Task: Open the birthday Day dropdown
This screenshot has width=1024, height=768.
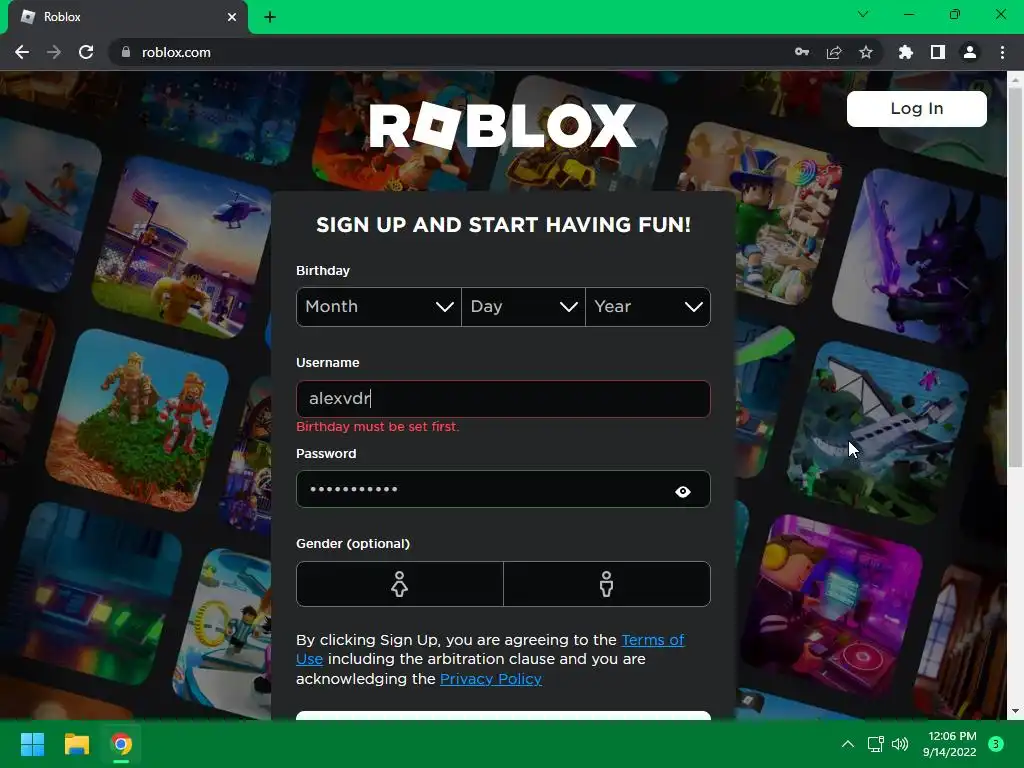Action: [524, 307]
